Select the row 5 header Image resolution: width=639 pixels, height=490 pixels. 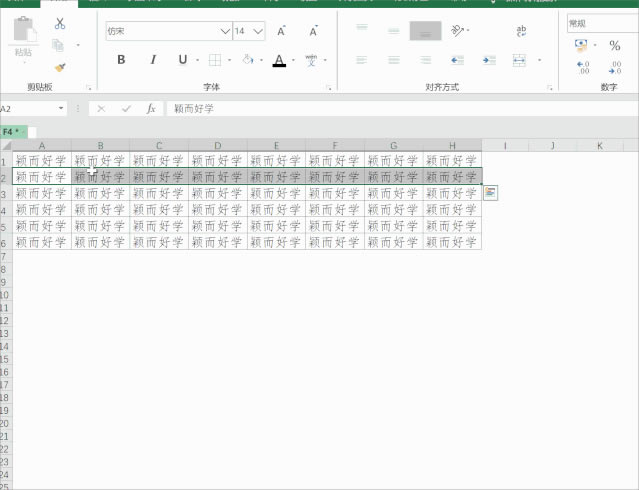click(4, 226)
